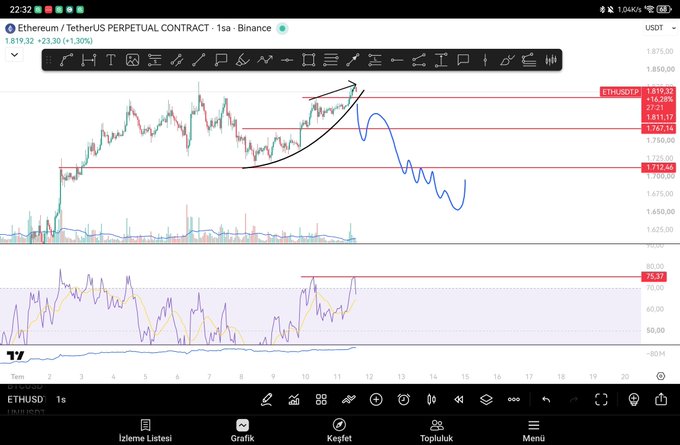
Task: Change the 1s timeframe interval
Action: [61, 399]
